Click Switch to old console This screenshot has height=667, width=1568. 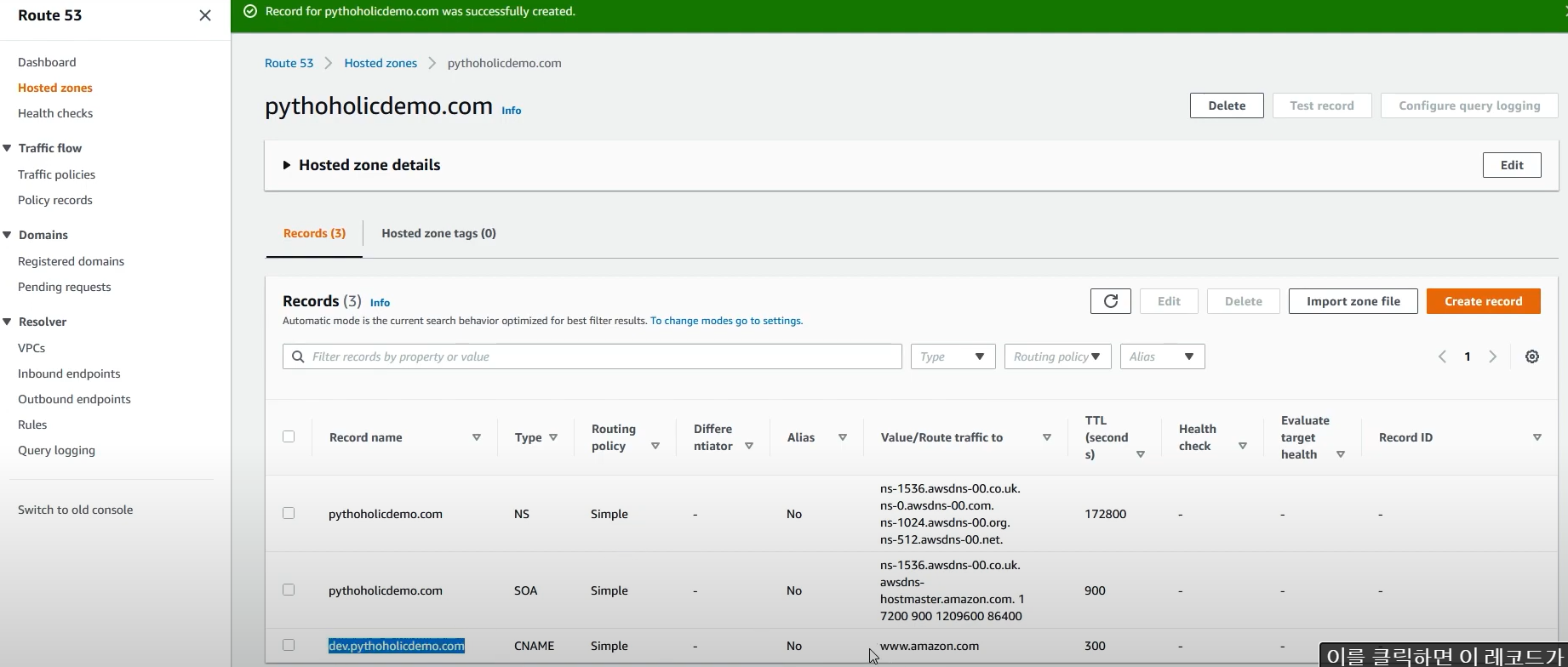tap(75, 510)
